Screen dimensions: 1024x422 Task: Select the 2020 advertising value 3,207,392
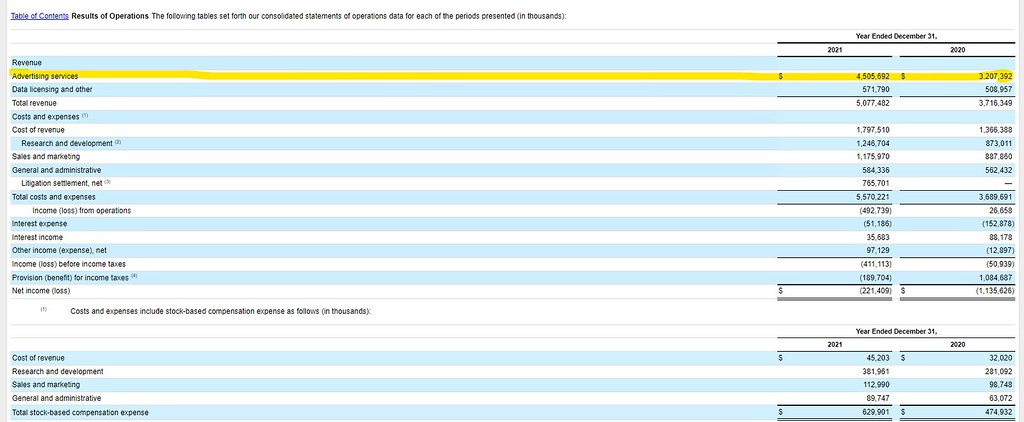991,76
